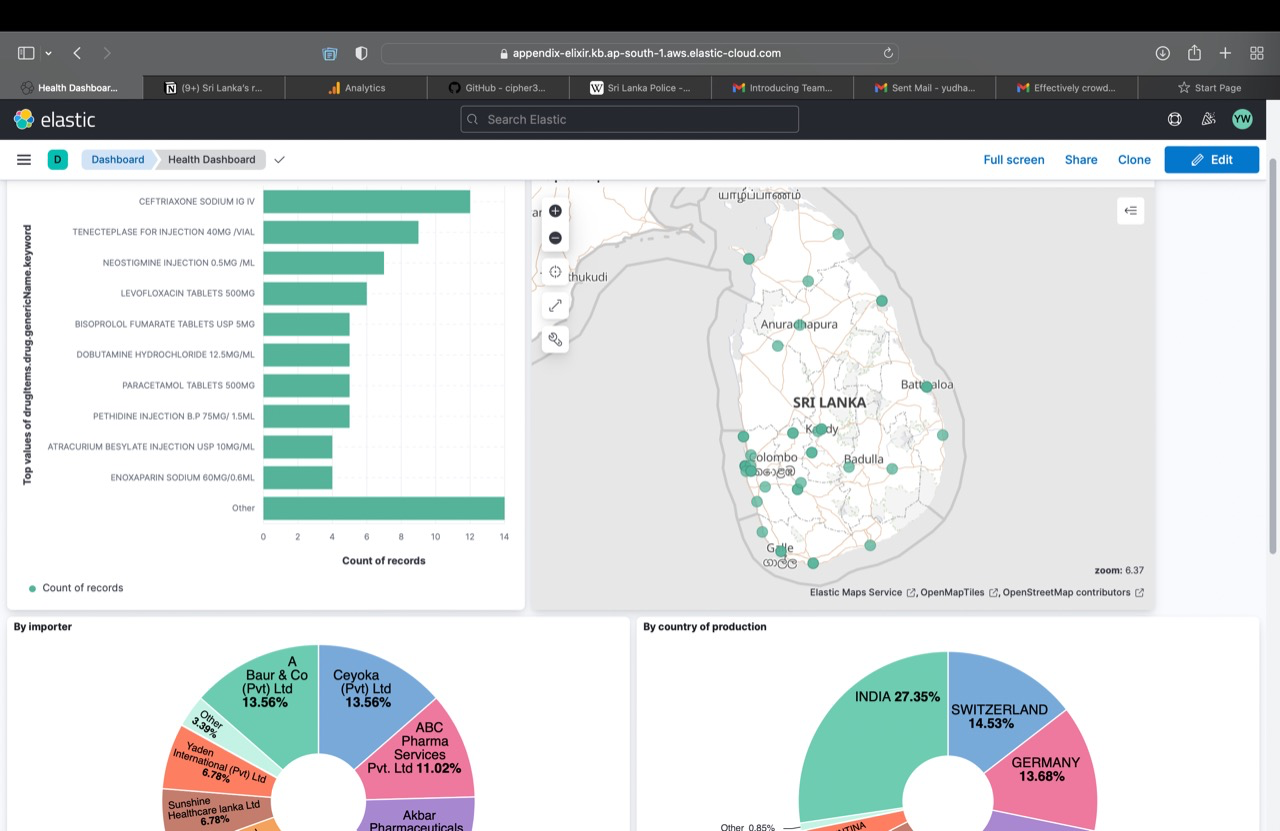Click the fit to data bounds icon

pos(555,306)
